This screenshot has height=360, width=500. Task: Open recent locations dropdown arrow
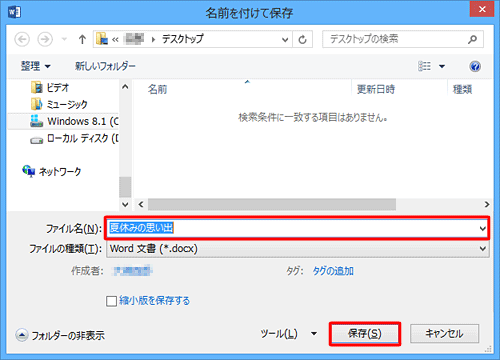[x=64, y=39]
